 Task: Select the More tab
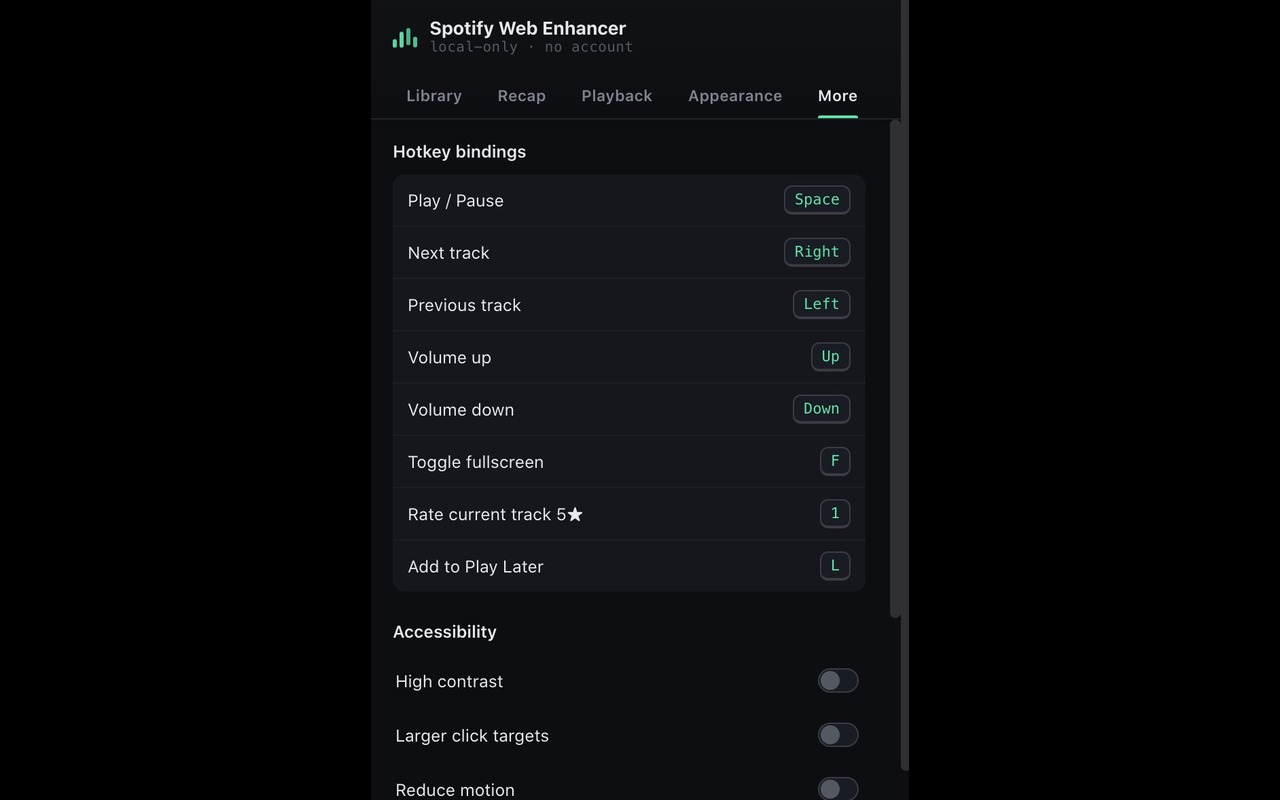(838, 96)
